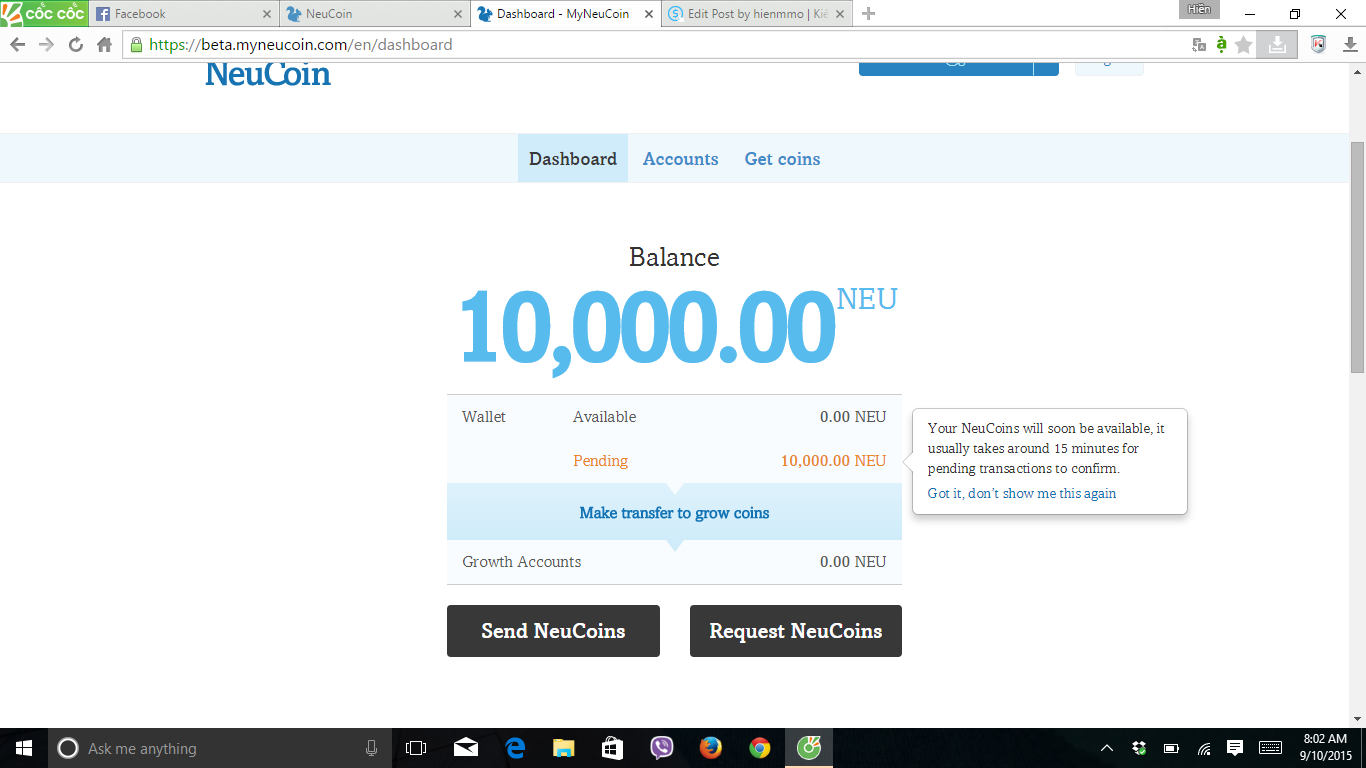This screenshot has width=1366, height=768.
Task: Click the Cốc Cốc taskbar icon
Action: [808, 748]
